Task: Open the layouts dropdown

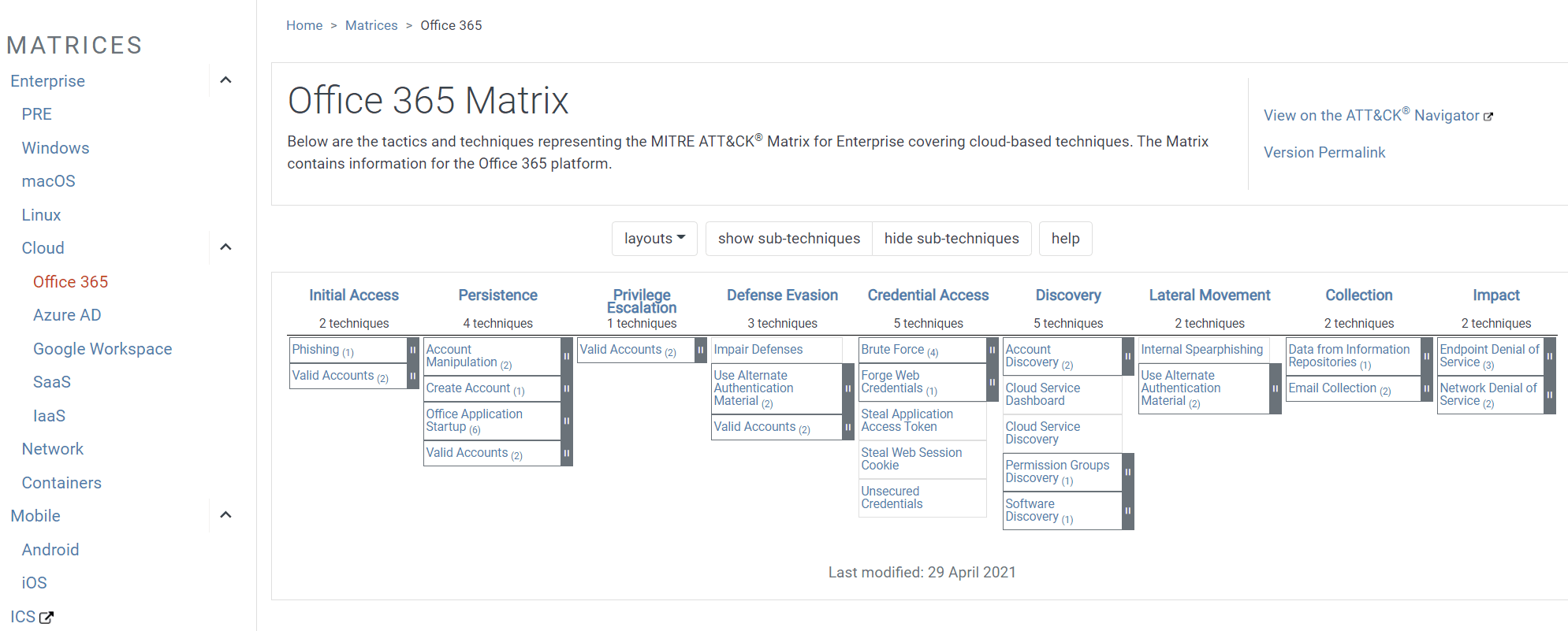Action: tap(654, 239)
